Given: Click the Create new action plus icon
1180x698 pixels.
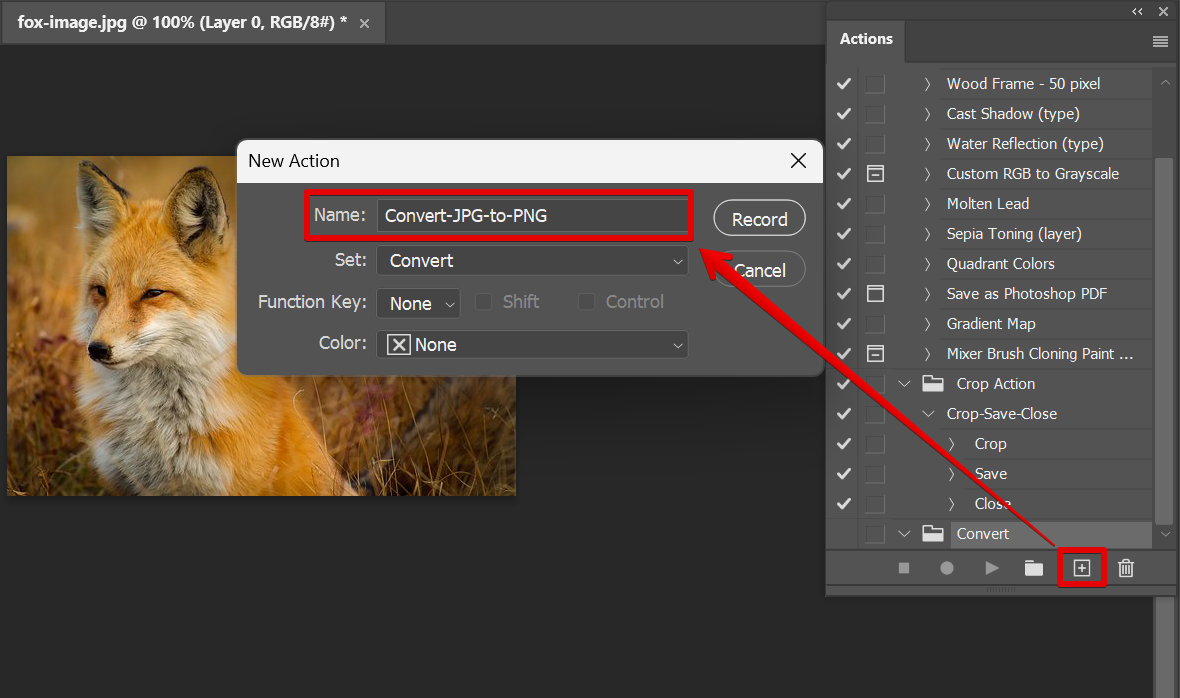Looking at the screenshot, I should [1081, 568].
